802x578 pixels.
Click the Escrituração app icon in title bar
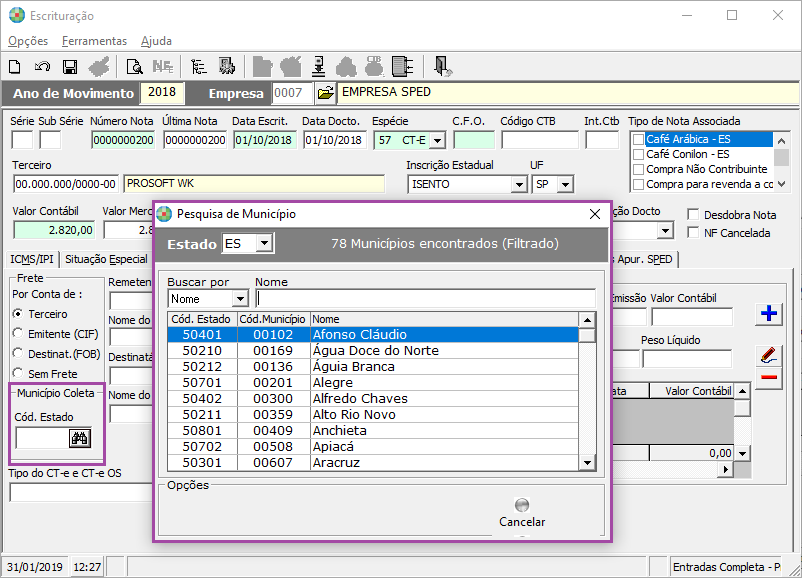tap(17, 16)
